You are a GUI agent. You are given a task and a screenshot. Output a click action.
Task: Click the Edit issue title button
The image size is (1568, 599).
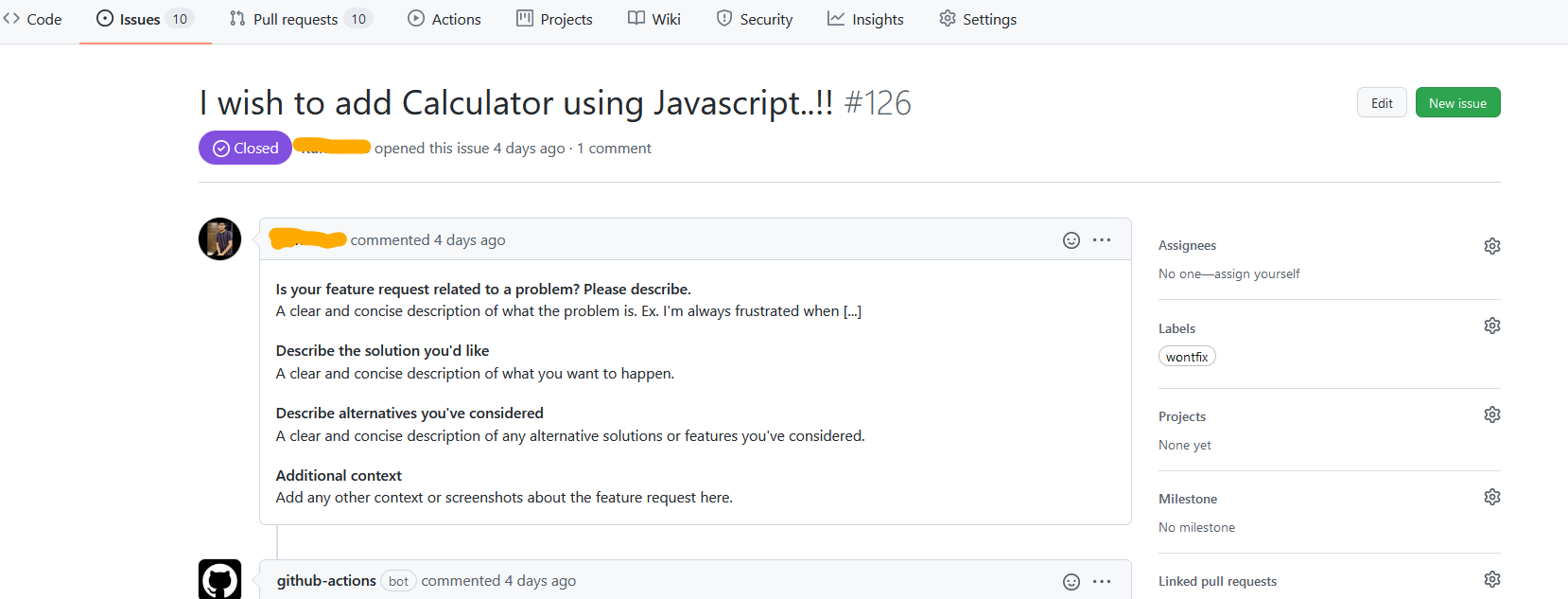tap(1382, 103)
